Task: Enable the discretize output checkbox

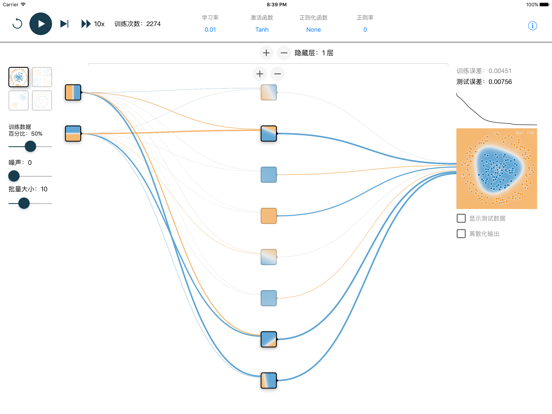Action: click(x=461, y=233)
